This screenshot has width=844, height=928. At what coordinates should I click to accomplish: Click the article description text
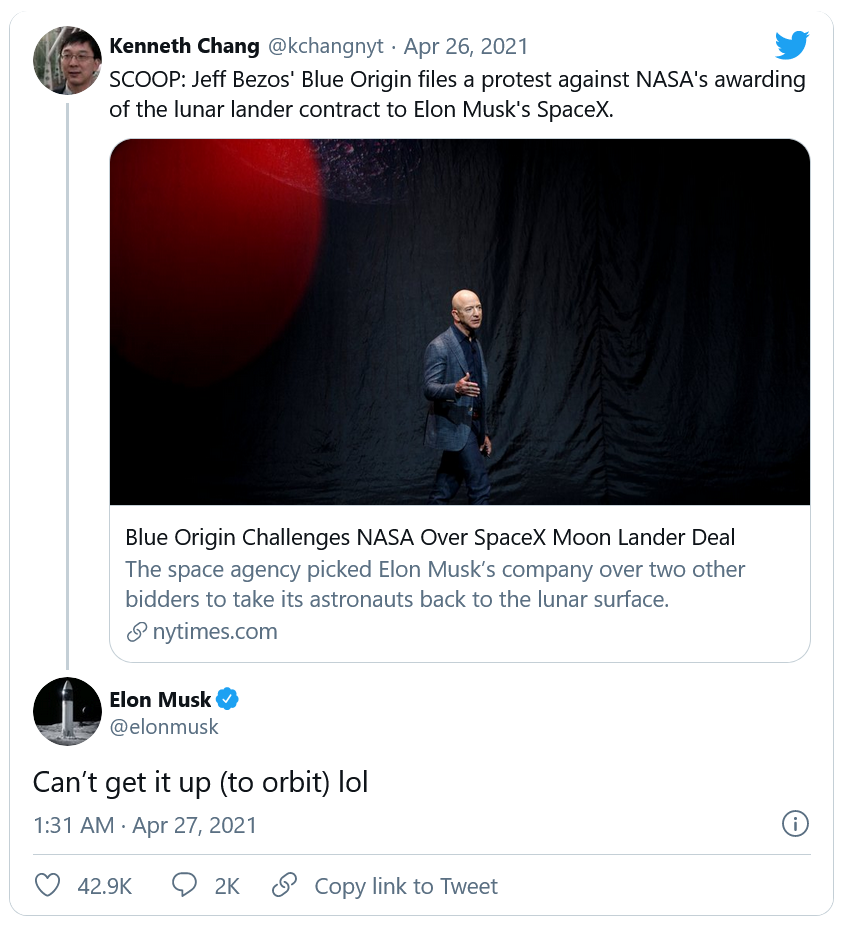(x=435, y=584)
